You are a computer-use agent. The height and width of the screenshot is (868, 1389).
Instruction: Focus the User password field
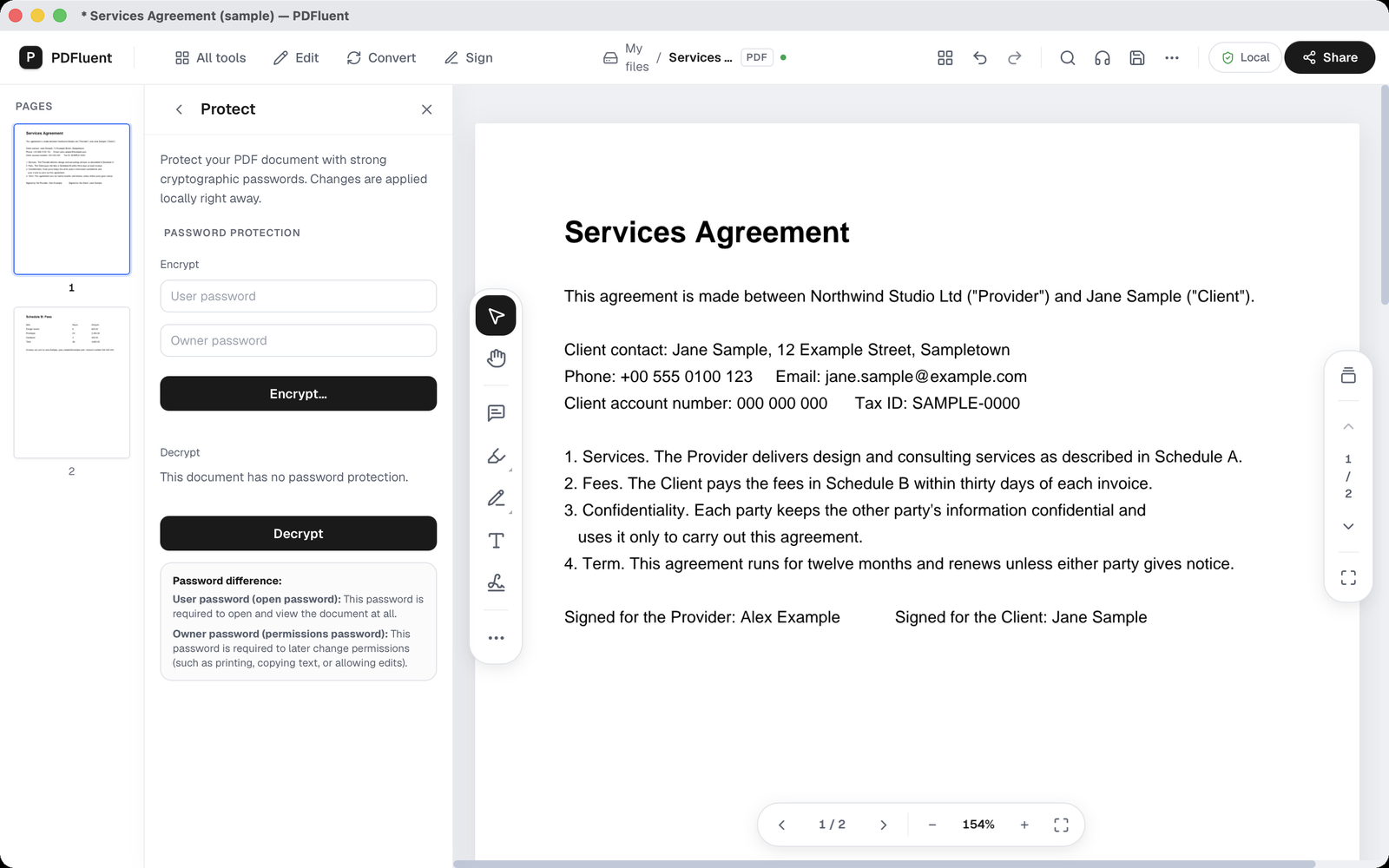(298, 296)
